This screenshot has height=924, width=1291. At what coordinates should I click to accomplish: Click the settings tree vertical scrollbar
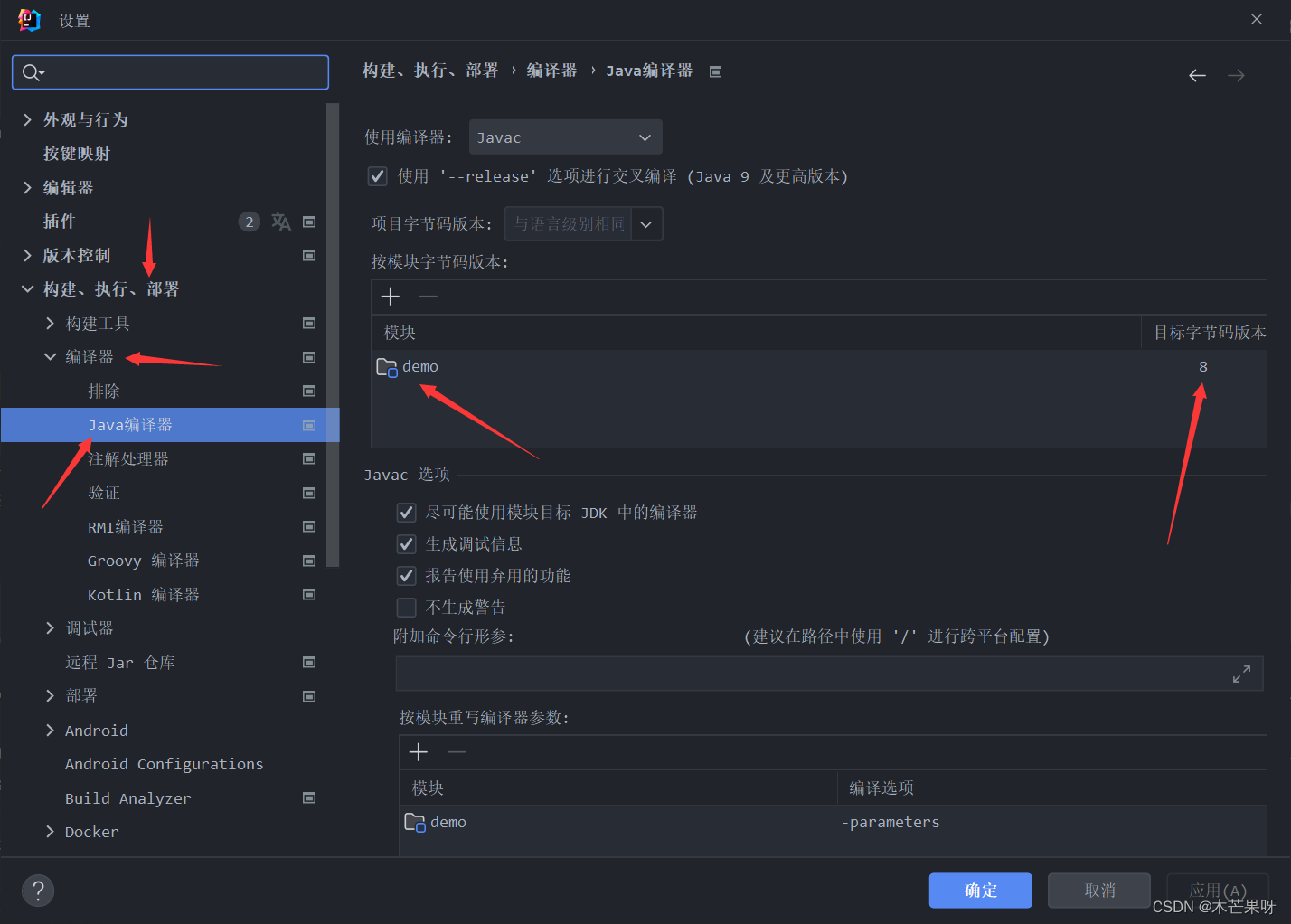pyautogui.click(x=333, y=335)
